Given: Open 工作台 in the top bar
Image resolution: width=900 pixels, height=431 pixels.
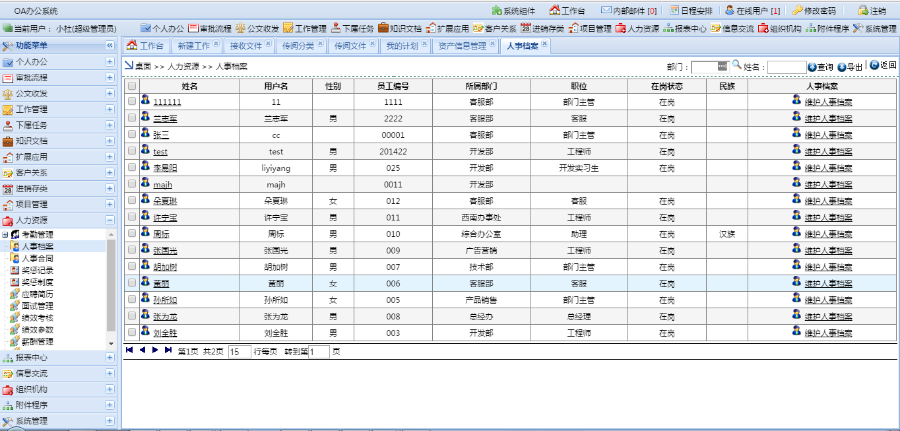Looking at the screenshot, I should pos(567,10).
